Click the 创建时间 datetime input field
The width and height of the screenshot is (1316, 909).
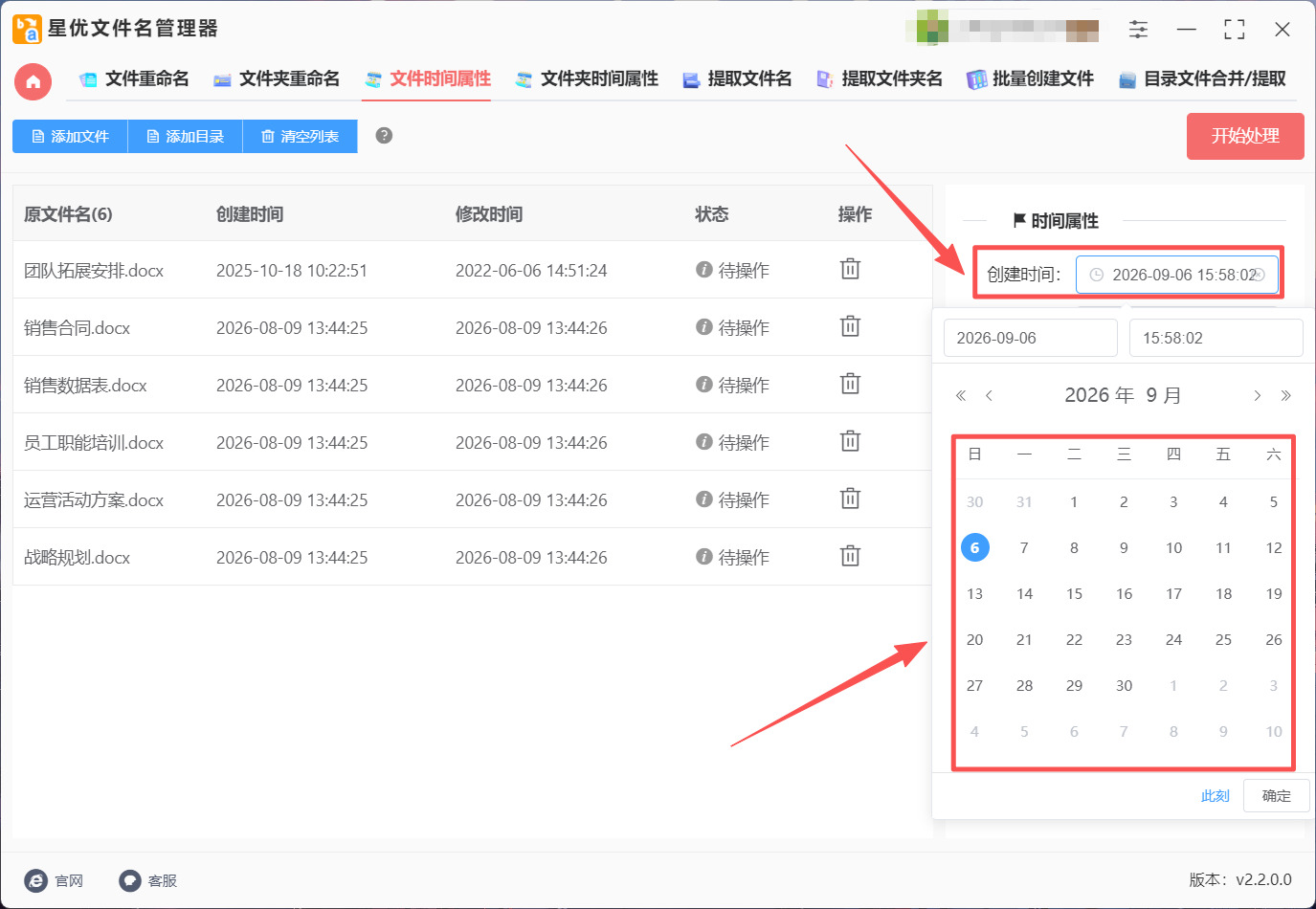pos(1176,275)
